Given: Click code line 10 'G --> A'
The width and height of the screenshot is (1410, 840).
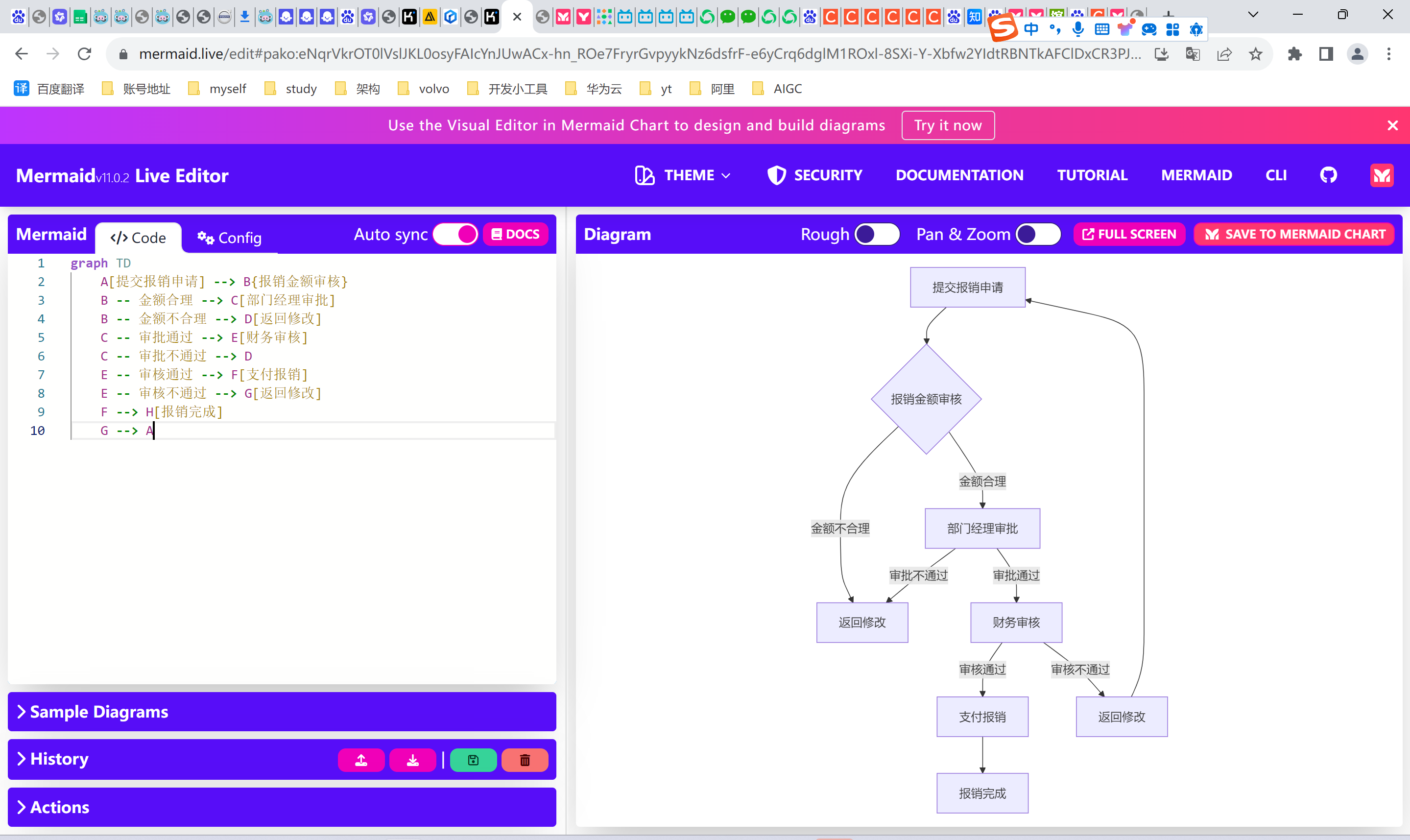Looking at the screenshot, I should click(x=127, y=431).
